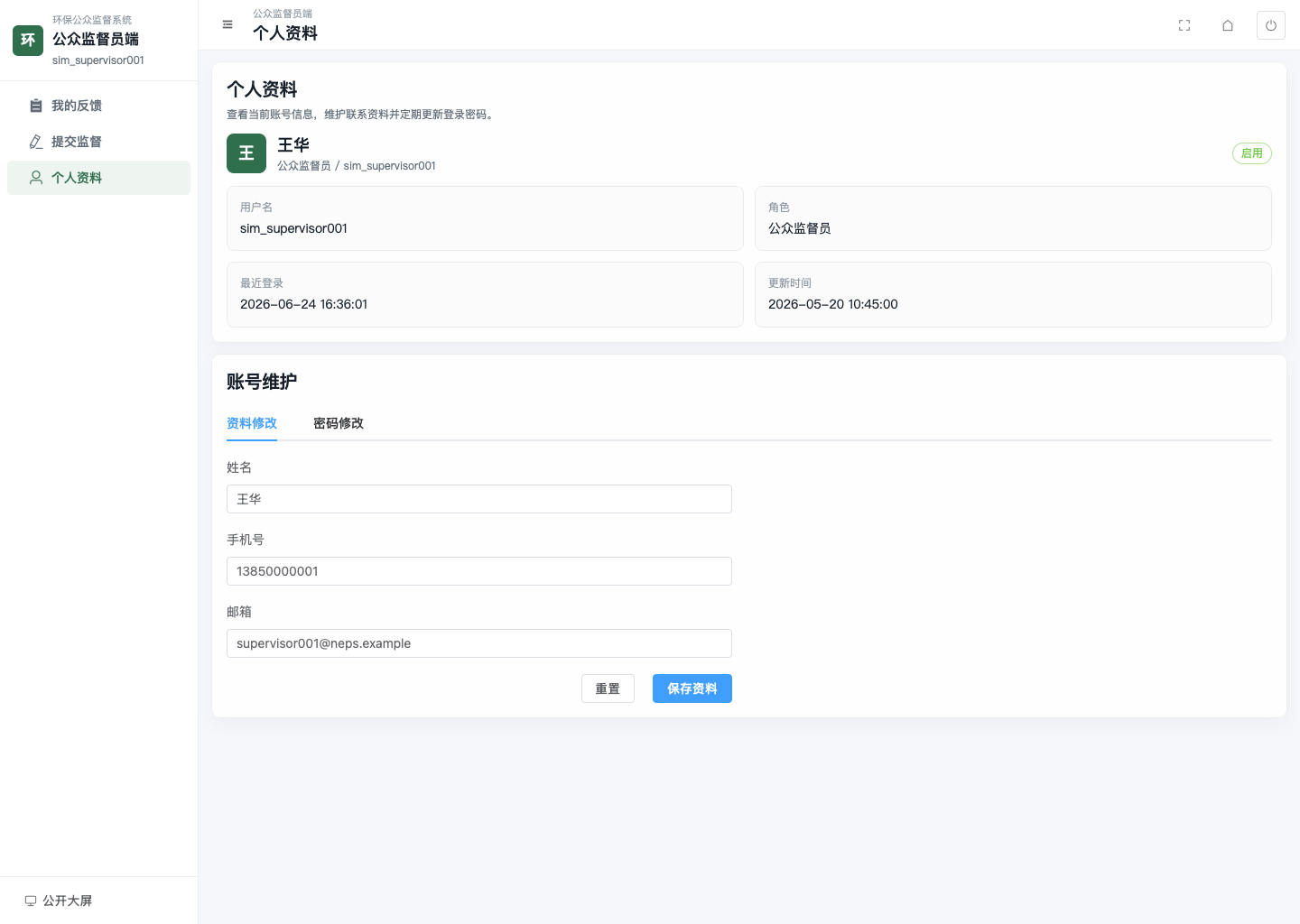
Task: Click the 公众监督员端 sidebar title
Action: coord(96,40)
